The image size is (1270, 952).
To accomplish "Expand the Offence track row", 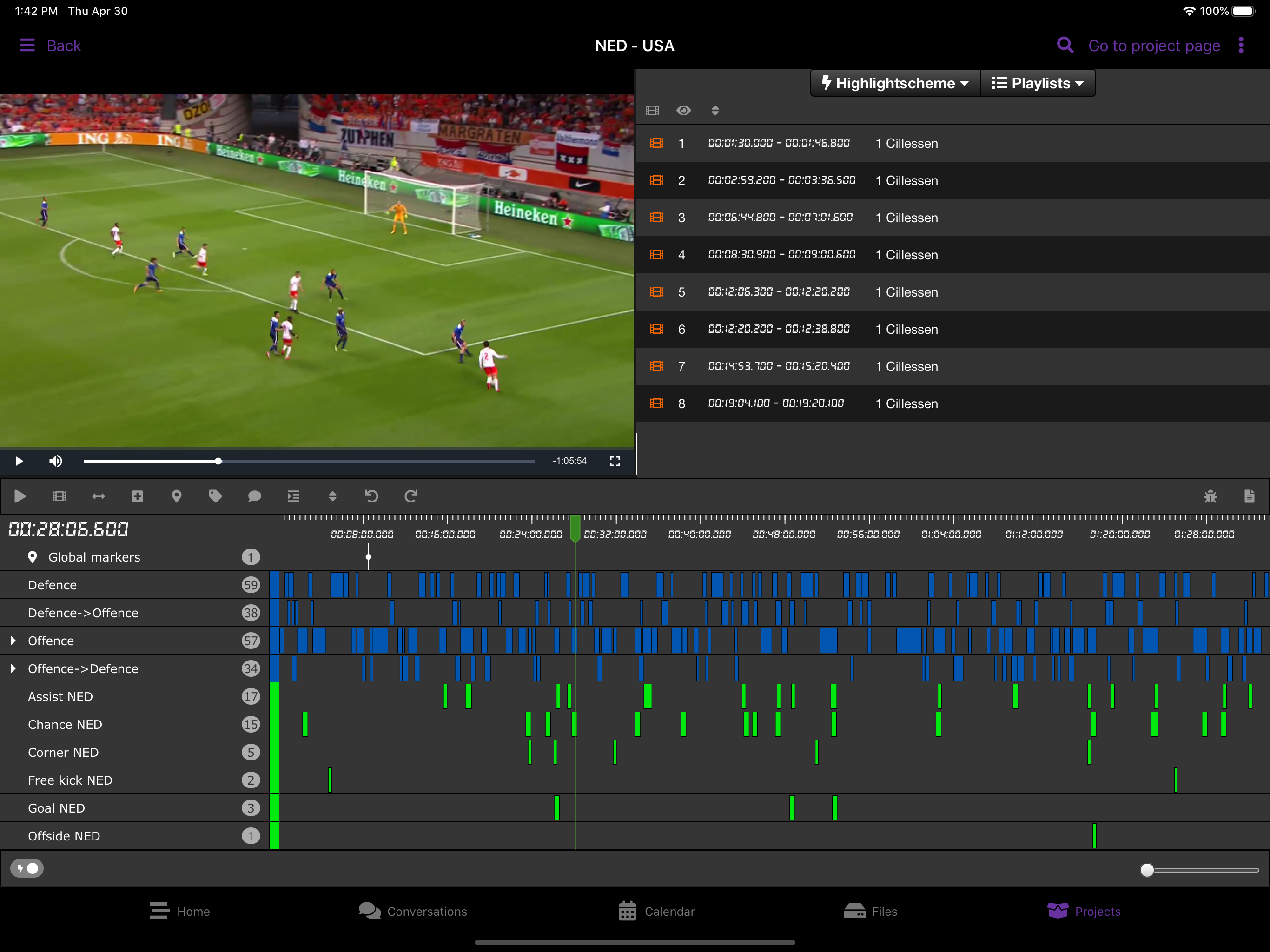I will [x=13, y=640].
